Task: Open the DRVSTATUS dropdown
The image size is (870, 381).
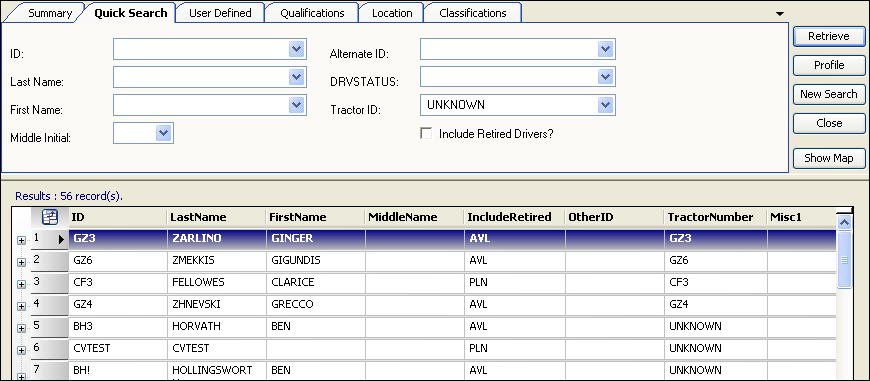Action: tap(605, 77)
